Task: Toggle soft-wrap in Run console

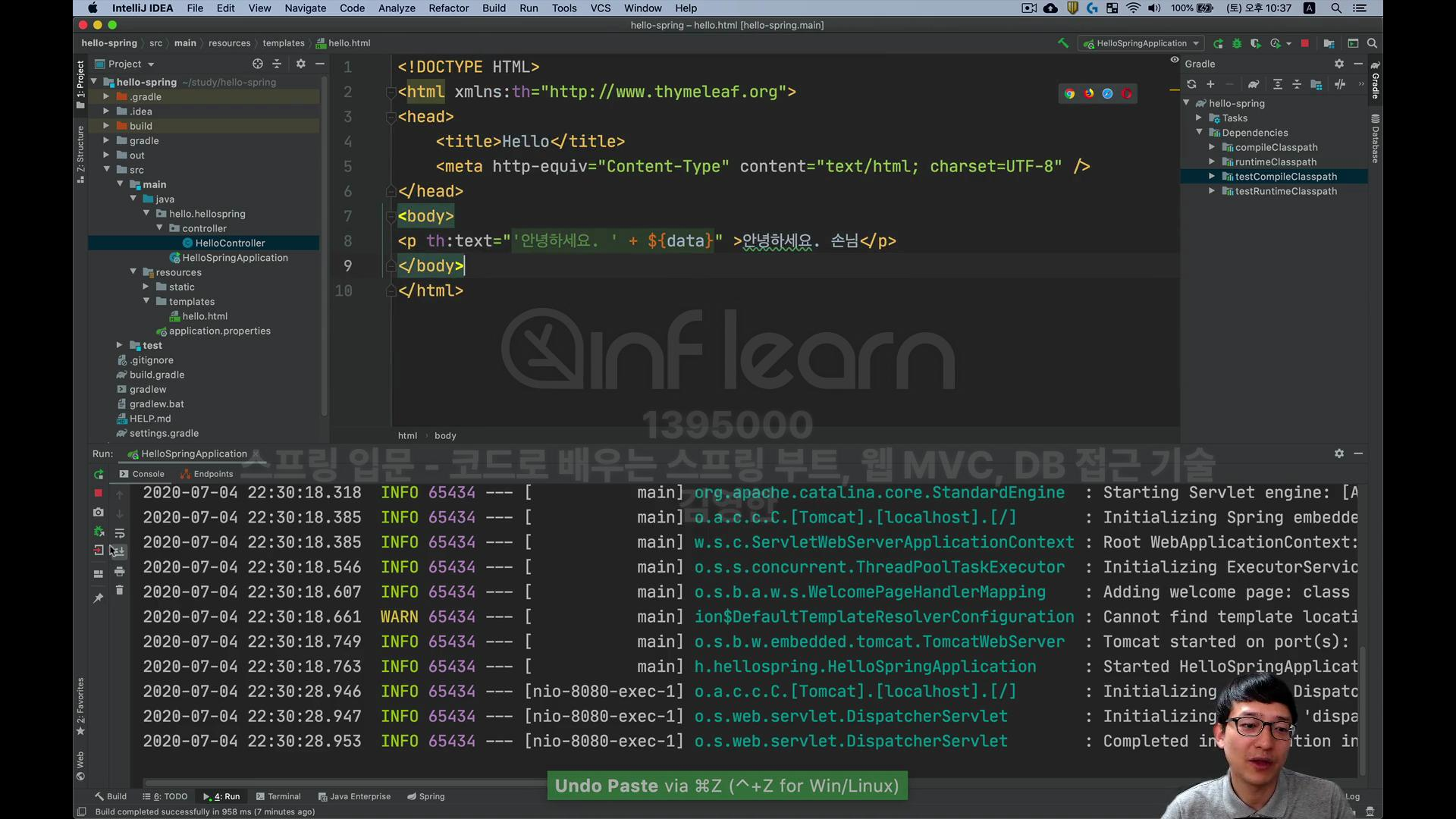Action: click(x=119, y=533)
